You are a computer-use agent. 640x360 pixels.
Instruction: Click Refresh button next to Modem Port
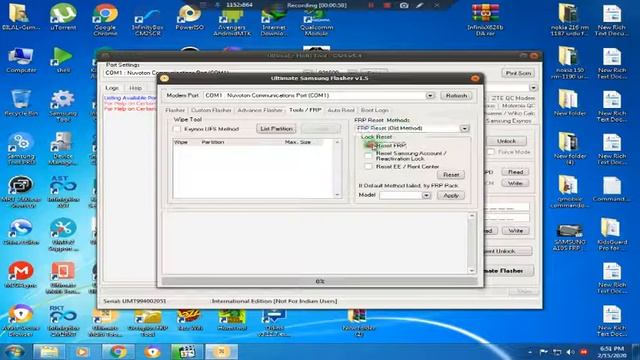(456, 96)
